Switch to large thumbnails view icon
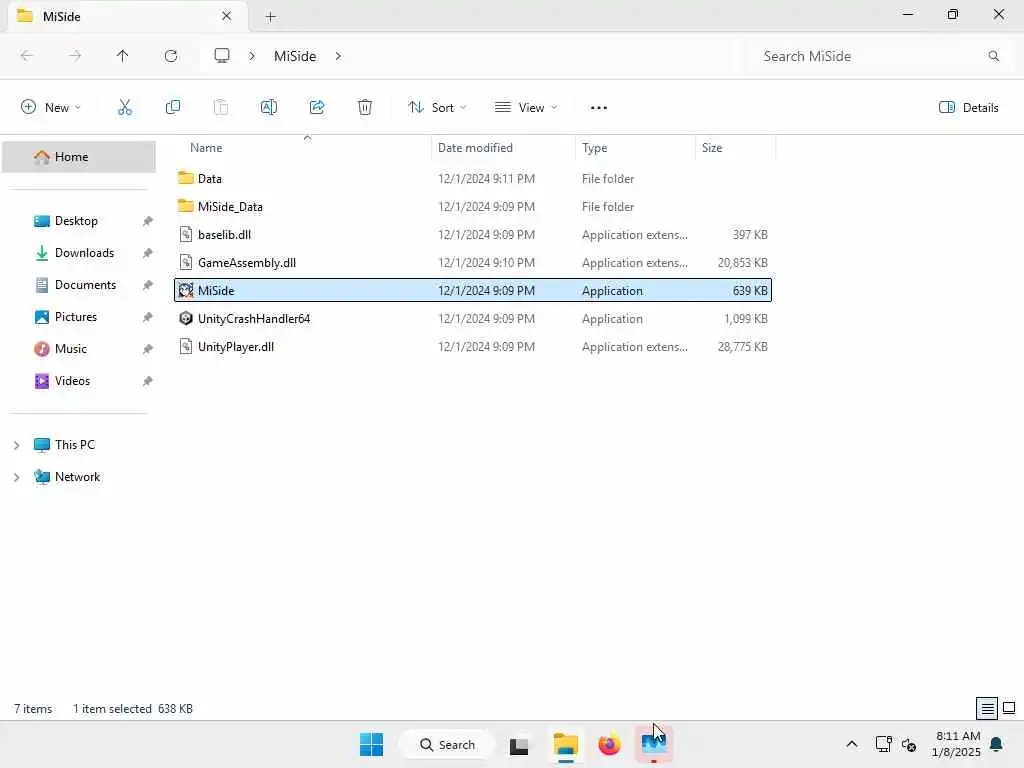 tap(1009, 708)
